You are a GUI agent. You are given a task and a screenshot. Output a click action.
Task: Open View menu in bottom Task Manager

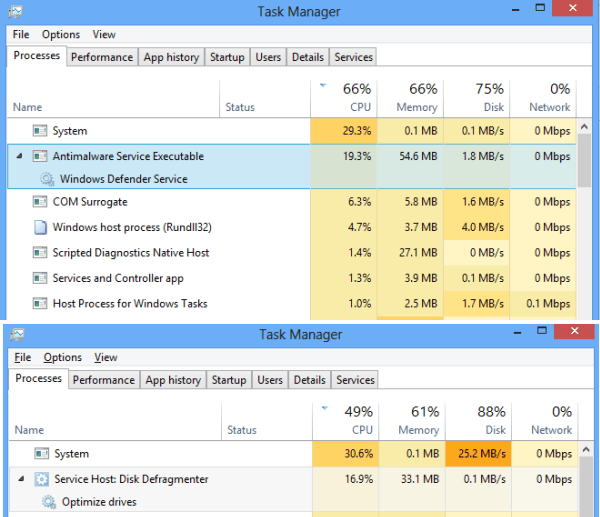pos(106,357)
